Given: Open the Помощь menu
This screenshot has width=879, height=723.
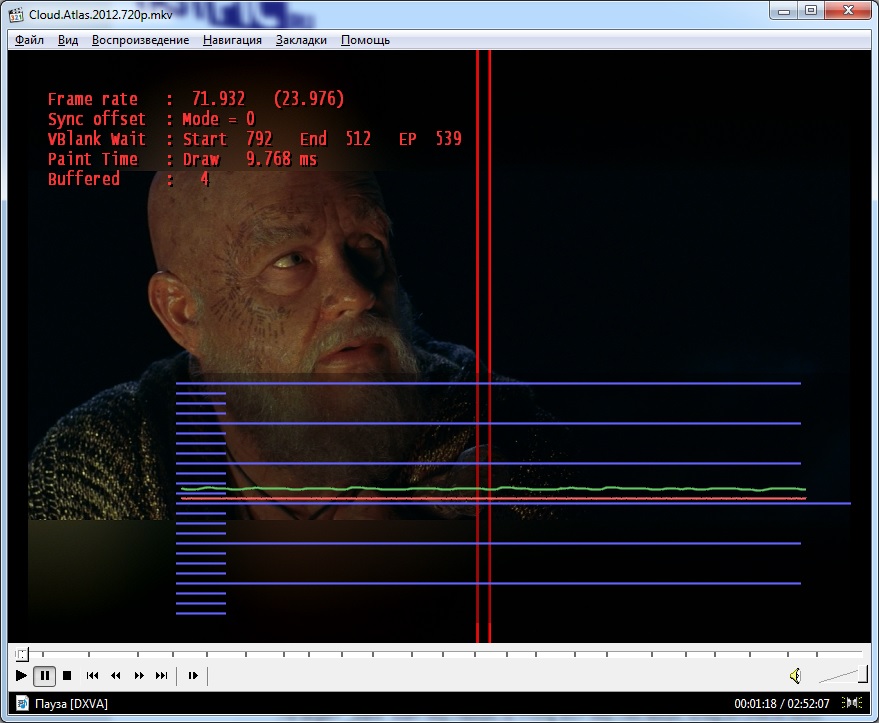Looking at the screenshot, I should point(365,40).
